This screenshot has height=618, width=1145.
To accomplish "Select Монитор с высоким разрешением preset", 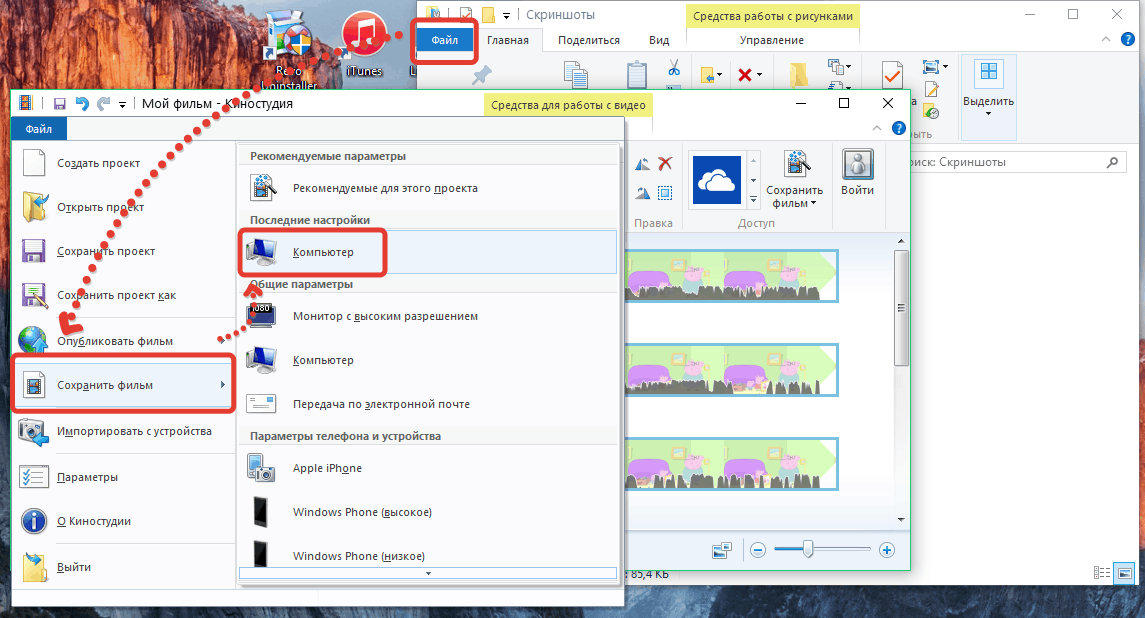I will tap(428, 316).
